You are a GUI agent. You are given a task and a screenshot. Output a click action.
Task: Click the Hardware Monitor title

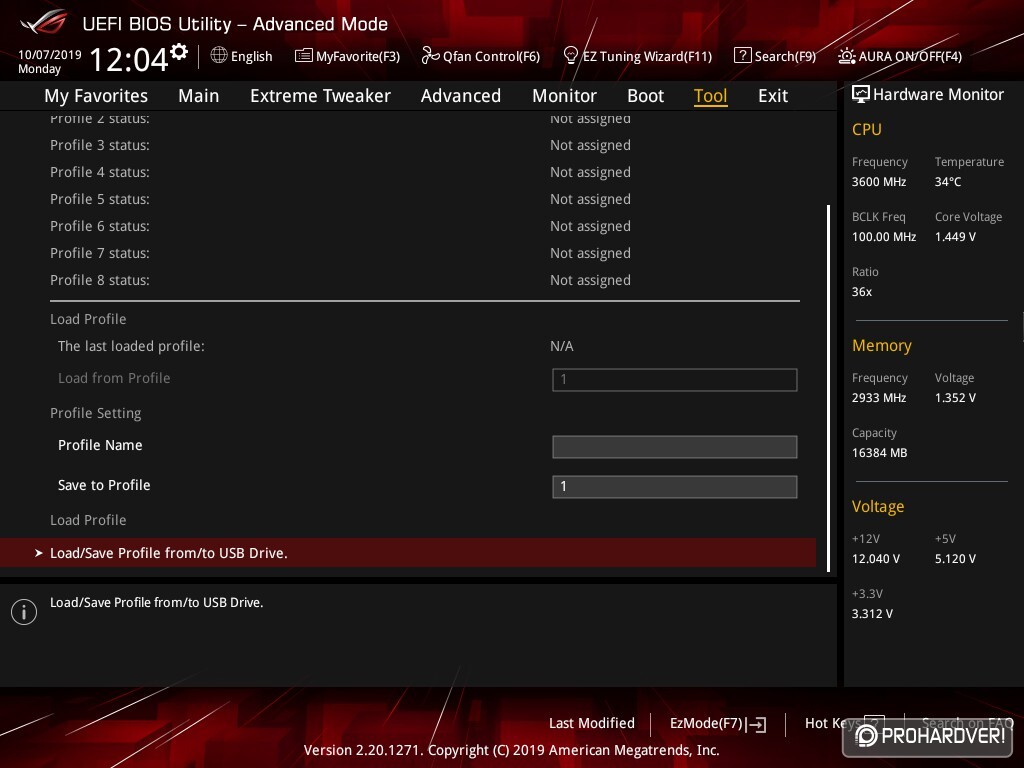pyautogui.click(x=938, y=95)
